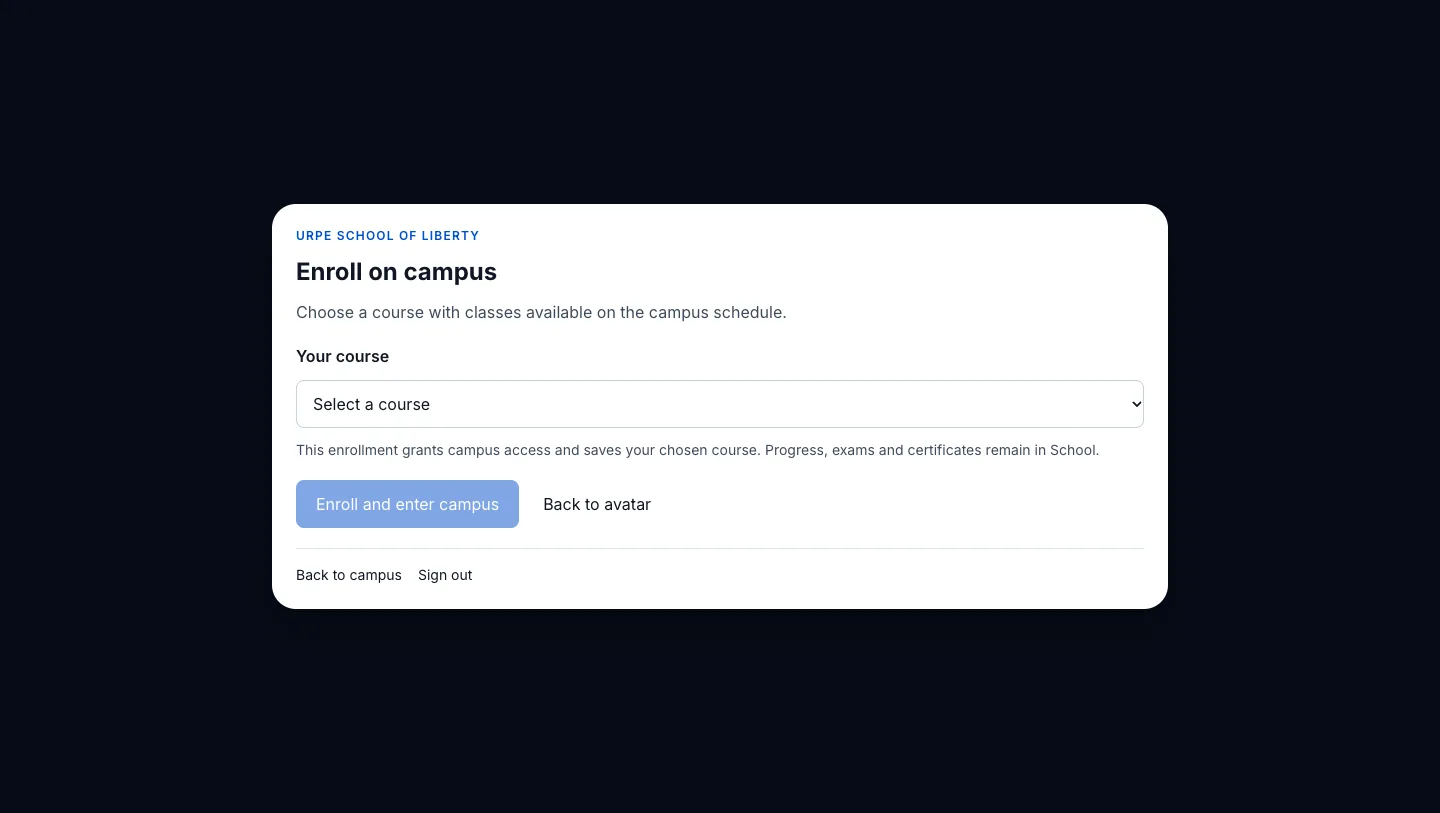Click the "Enroll on campus" heading
This screenshot has width=1440, height=813.
click(x=396, y=272)
